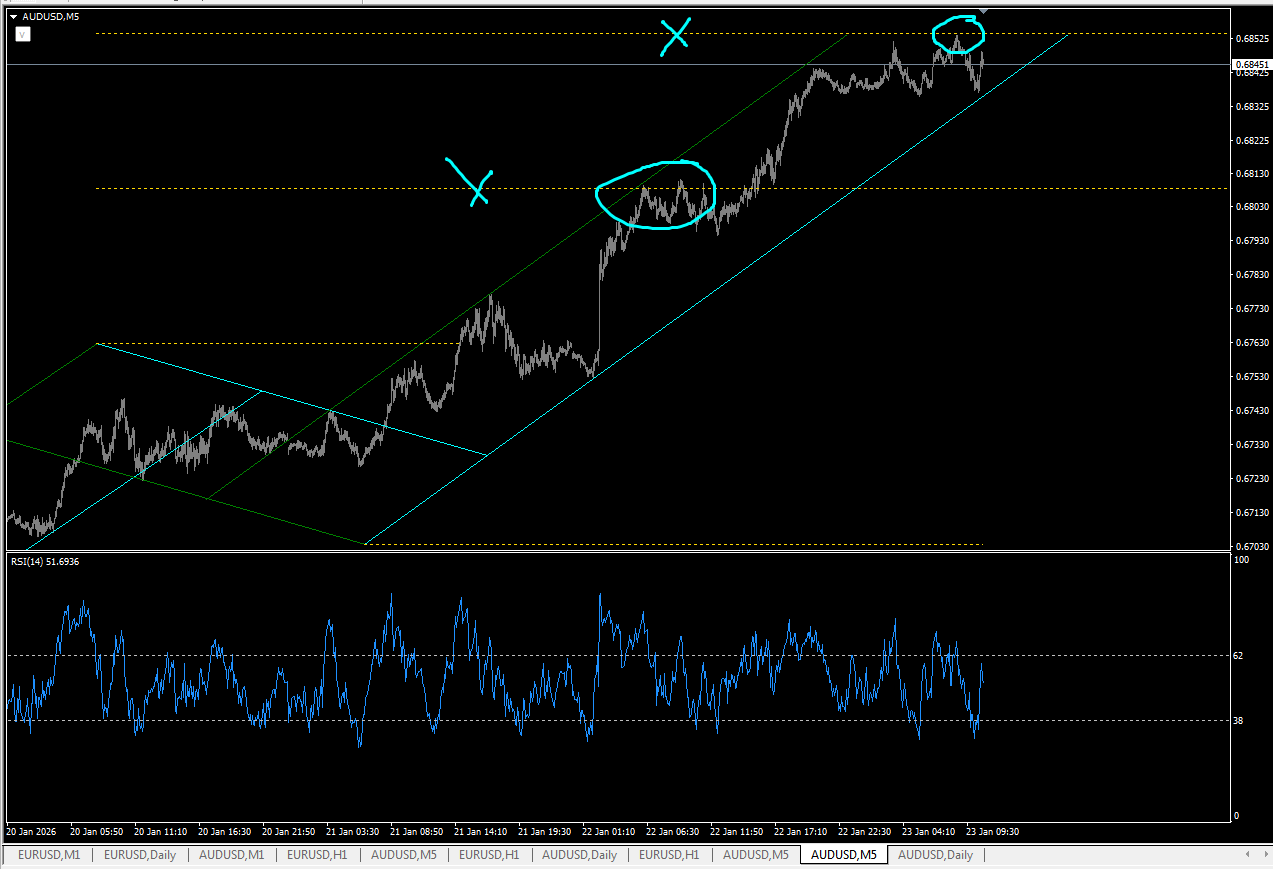Viewport: 1273px width, 869px height.
Task: Click the small V button under chart title
Action: coord(22,34)
